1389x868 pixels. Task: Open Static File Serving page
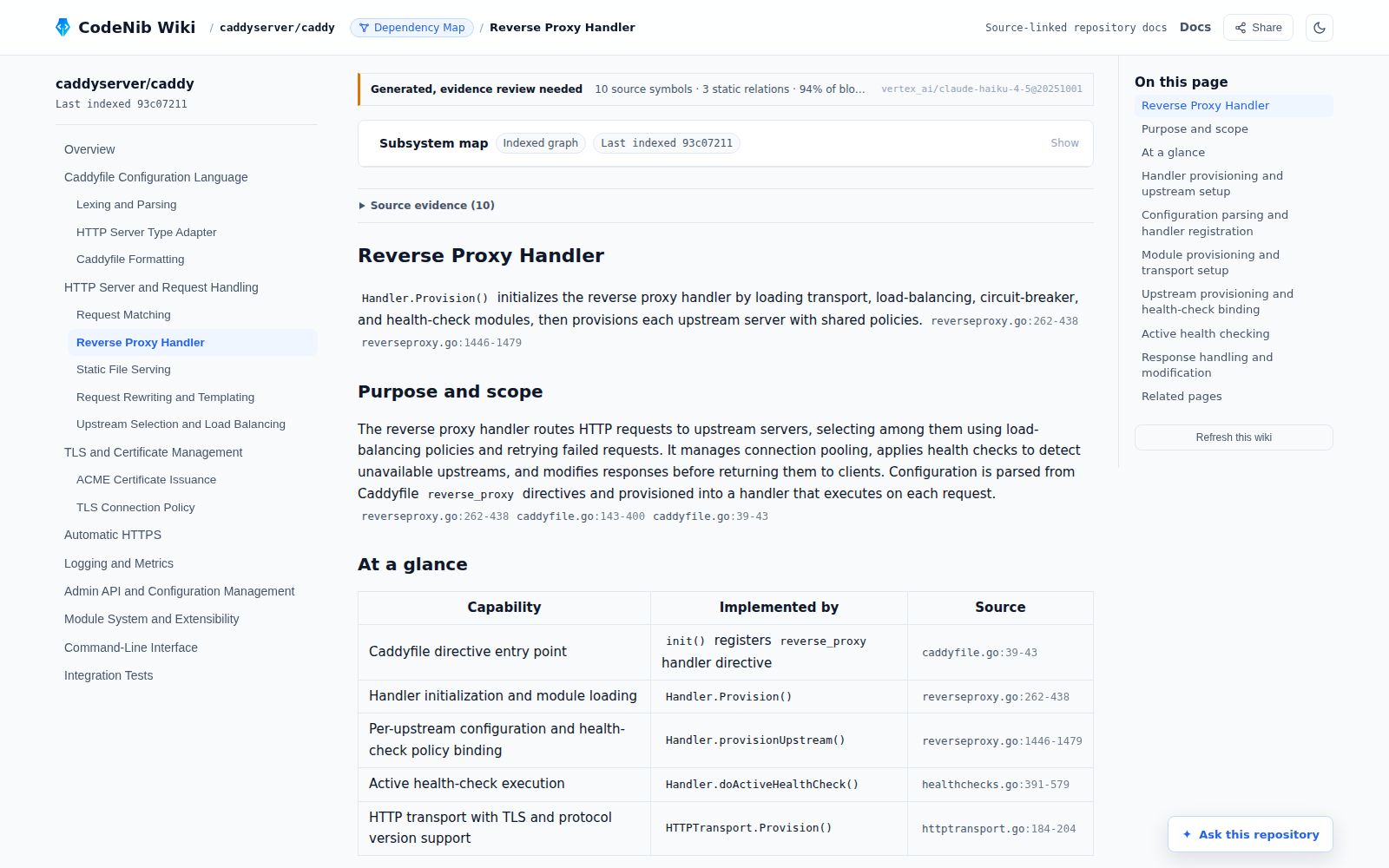tap(123, 370)
